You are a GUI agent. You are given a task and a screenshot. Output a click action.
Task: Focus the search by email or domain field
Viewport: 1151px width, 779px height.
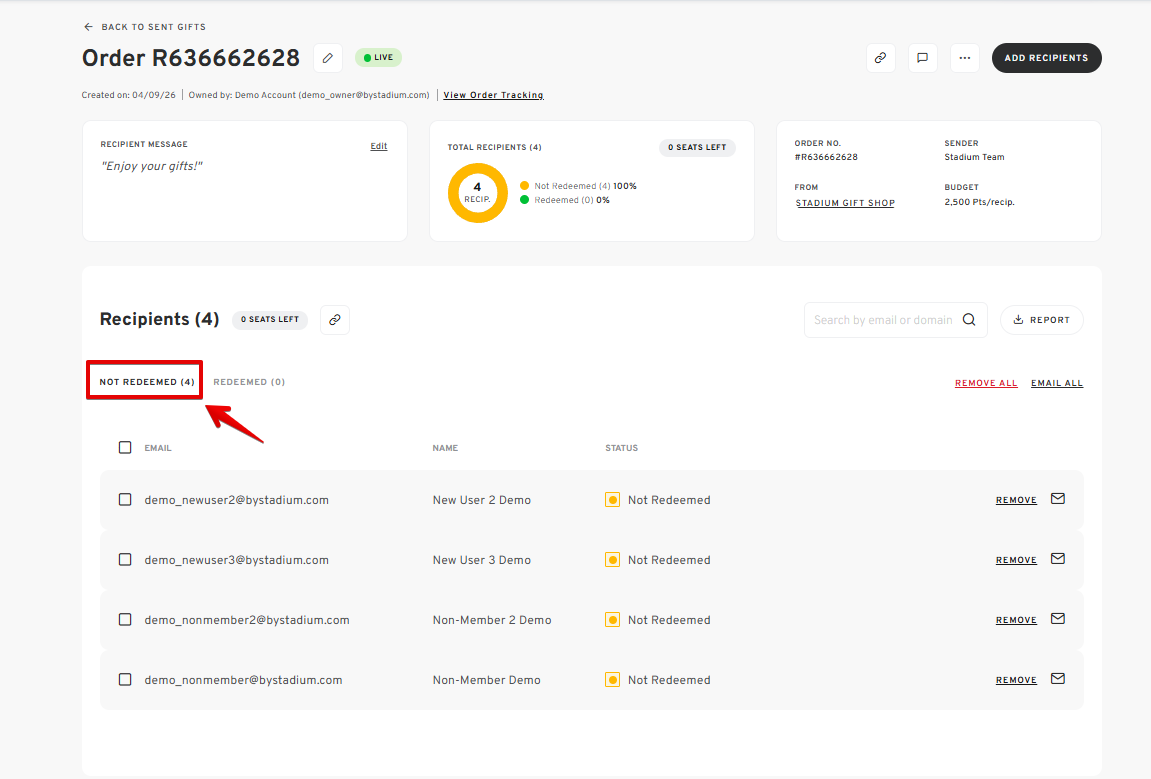882,320
